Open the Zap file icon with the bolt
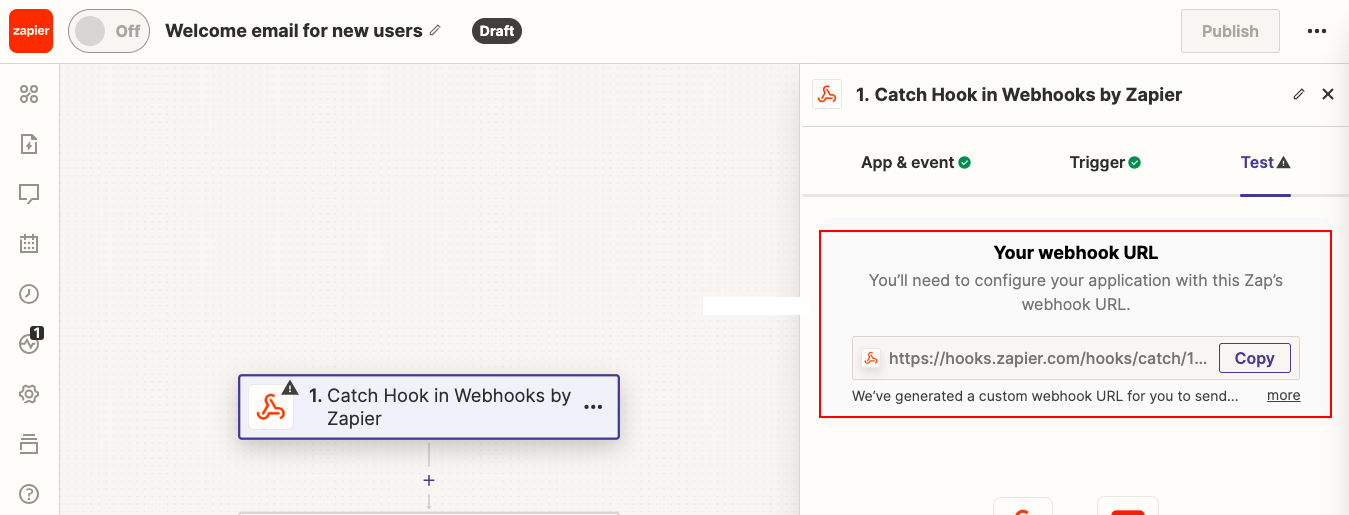This screenshot has width=1349, height=515. coord(29,144)
